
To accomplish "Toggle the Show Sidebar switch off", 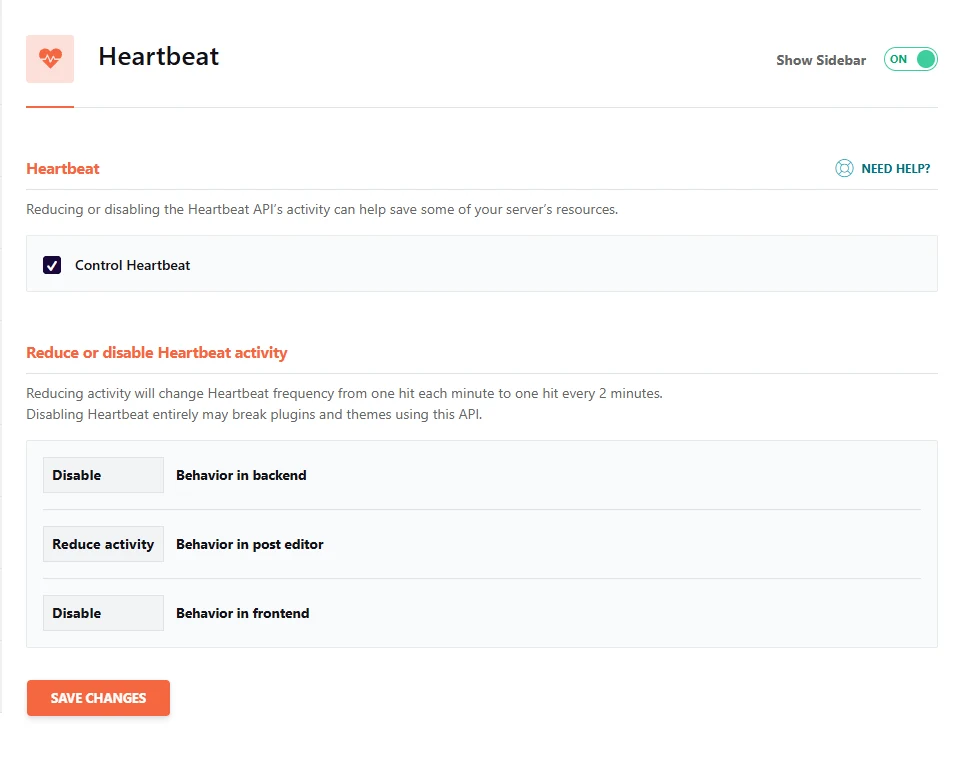I will coord(910,59).
